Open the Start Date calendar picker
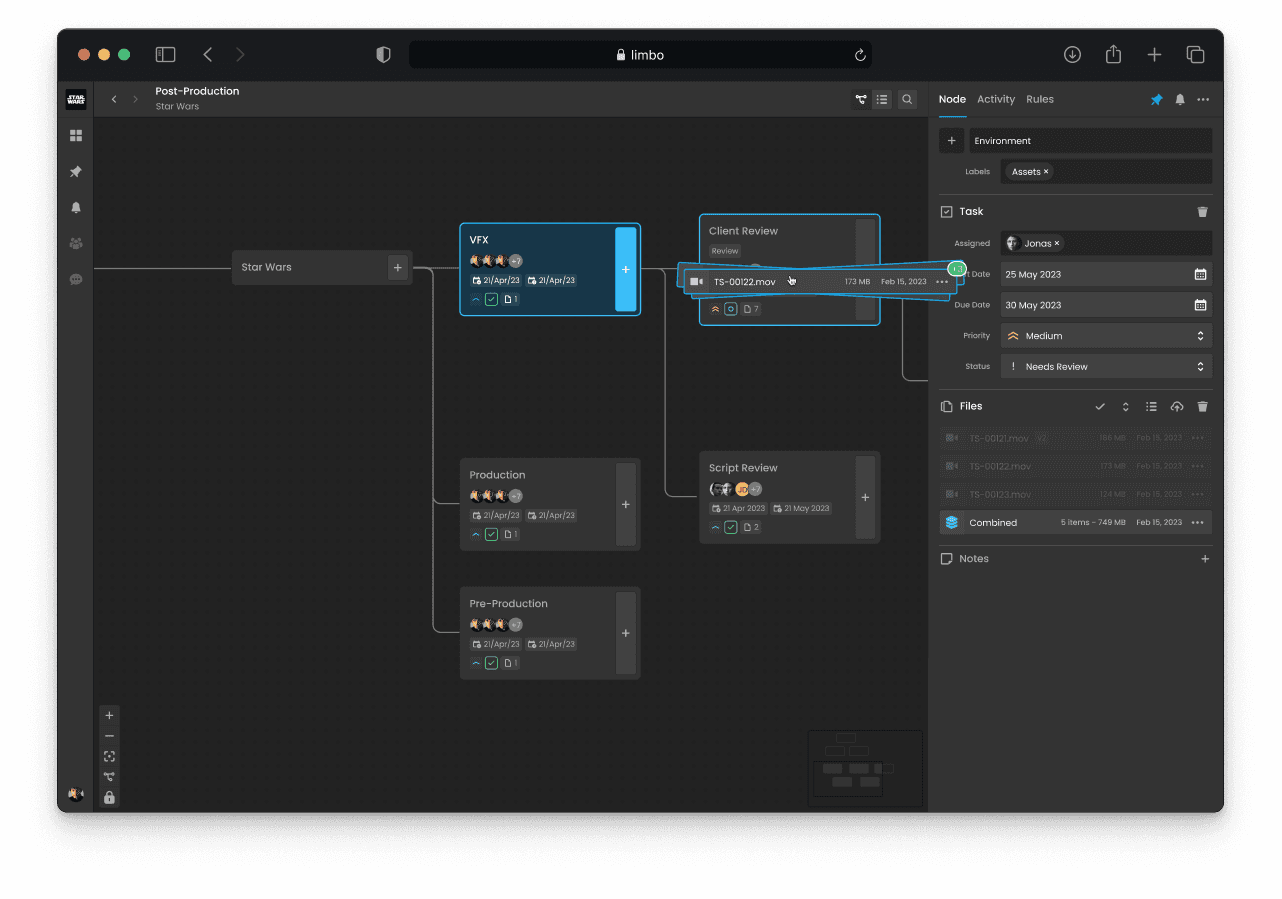 tap(1200, 274)
